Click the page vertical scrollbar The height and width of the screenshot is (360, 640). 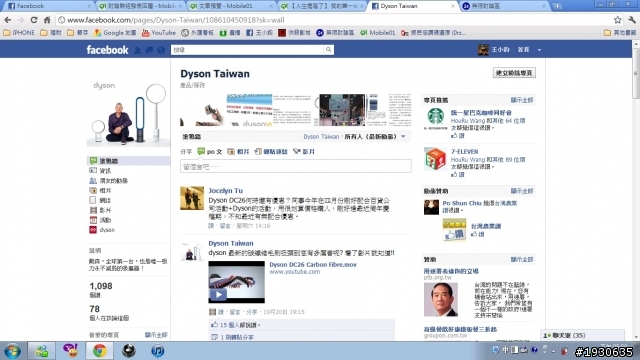[x=636, y=73]
